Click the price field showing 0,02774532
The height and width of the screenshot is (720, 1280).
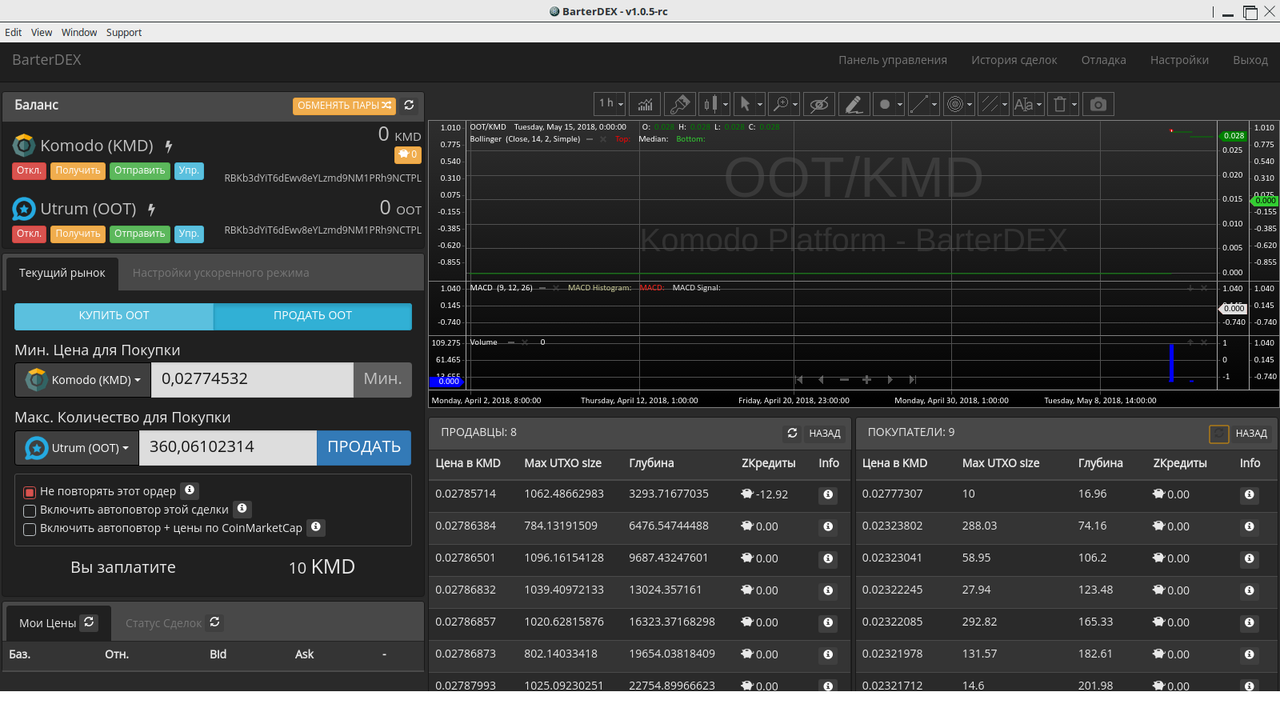[252, 379]
